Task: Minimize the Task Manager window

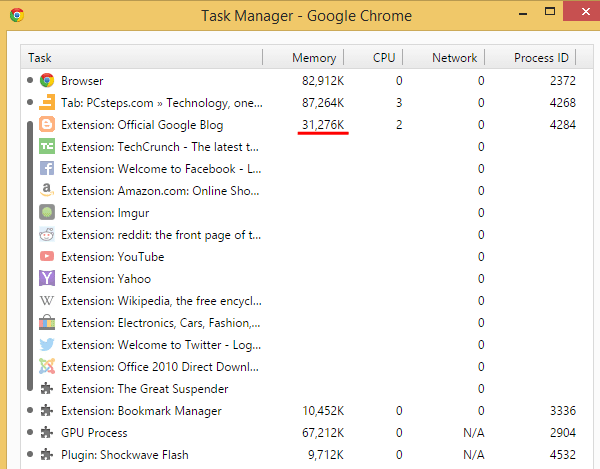Action: pos(523,12)
